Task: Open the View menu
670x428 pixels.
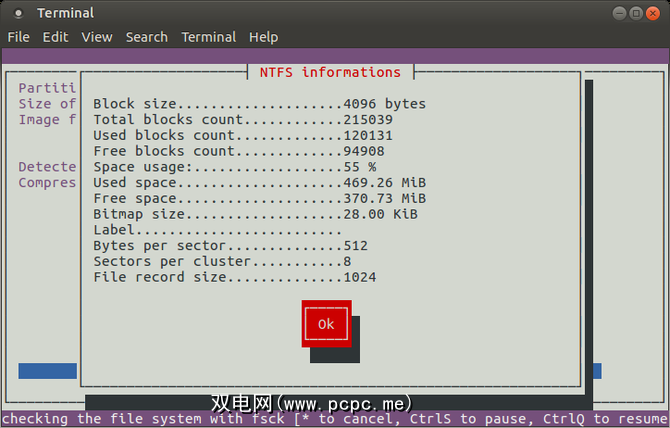Action: (x=97, y=37)
